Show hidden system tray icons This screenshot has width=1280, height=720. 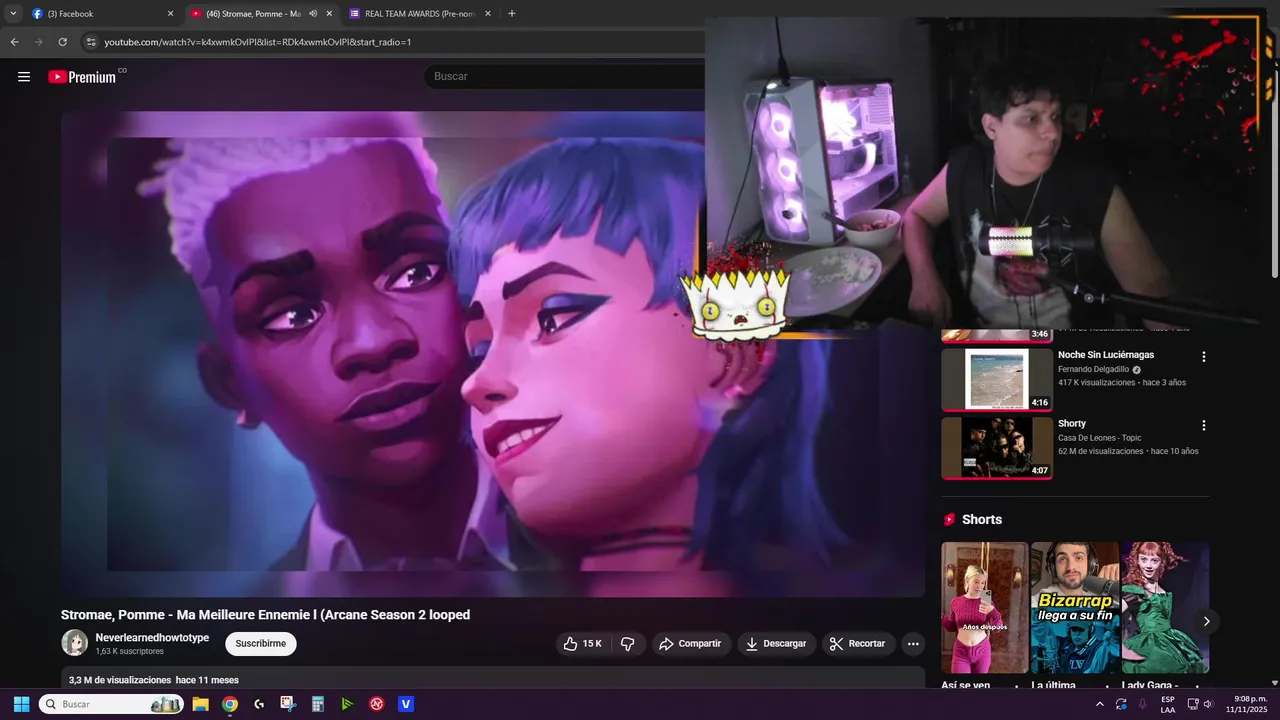(x=1100, y=704)
